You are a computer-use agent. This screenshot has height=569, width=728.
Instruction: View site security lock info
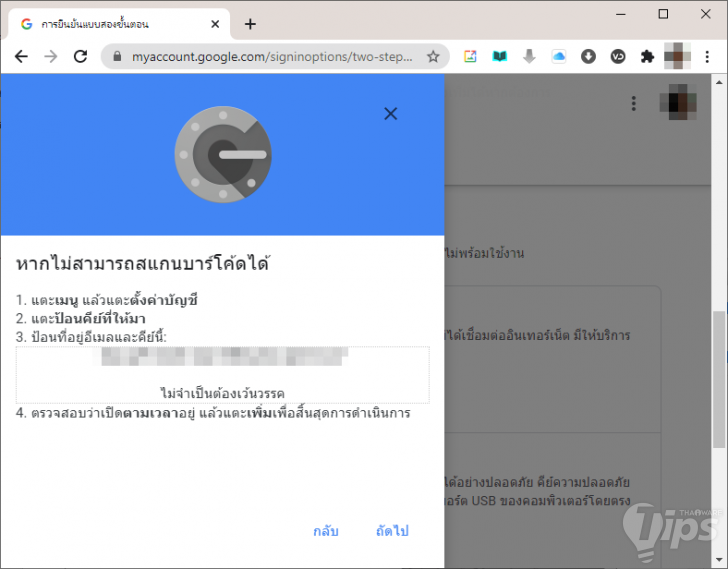tap(117, 57)
